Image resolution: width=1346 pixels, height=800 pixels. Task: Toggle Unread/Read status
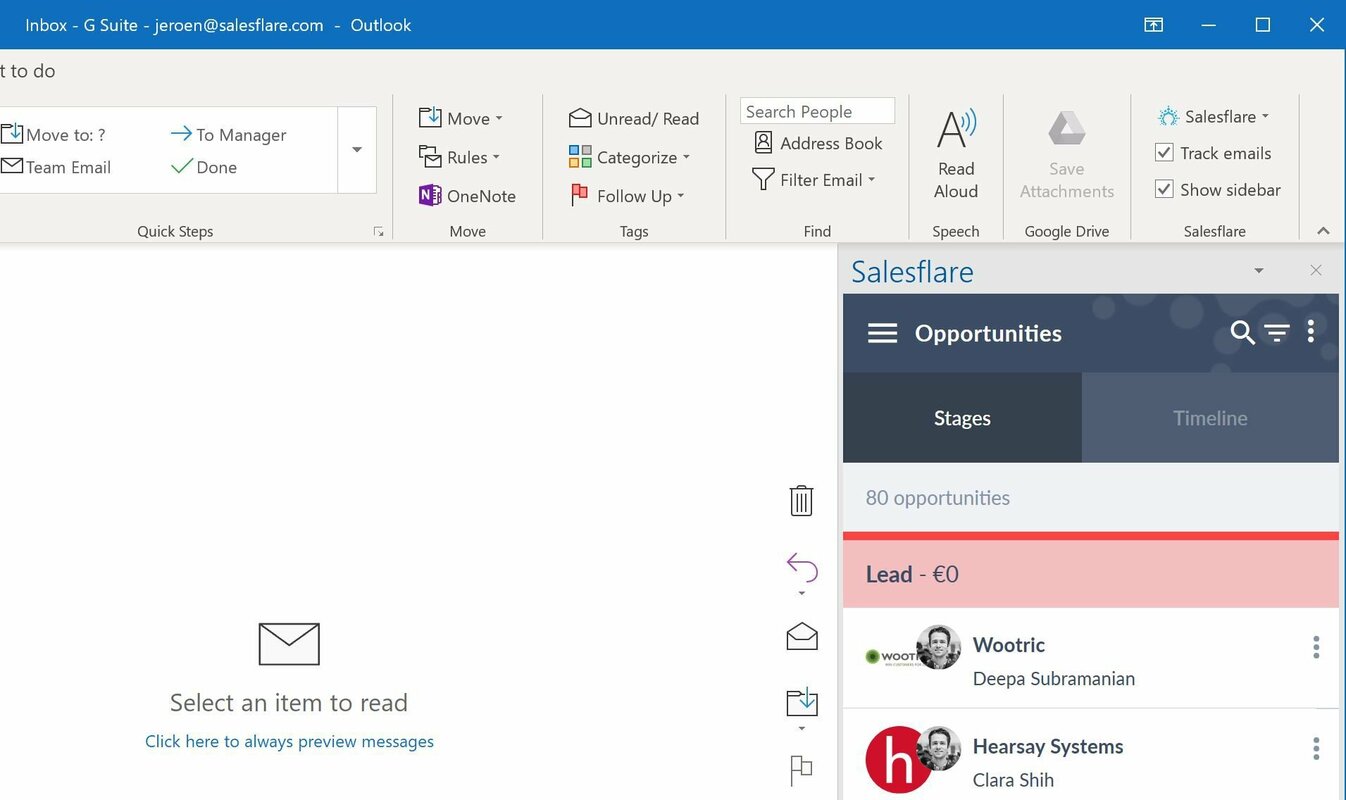[634, 118]
